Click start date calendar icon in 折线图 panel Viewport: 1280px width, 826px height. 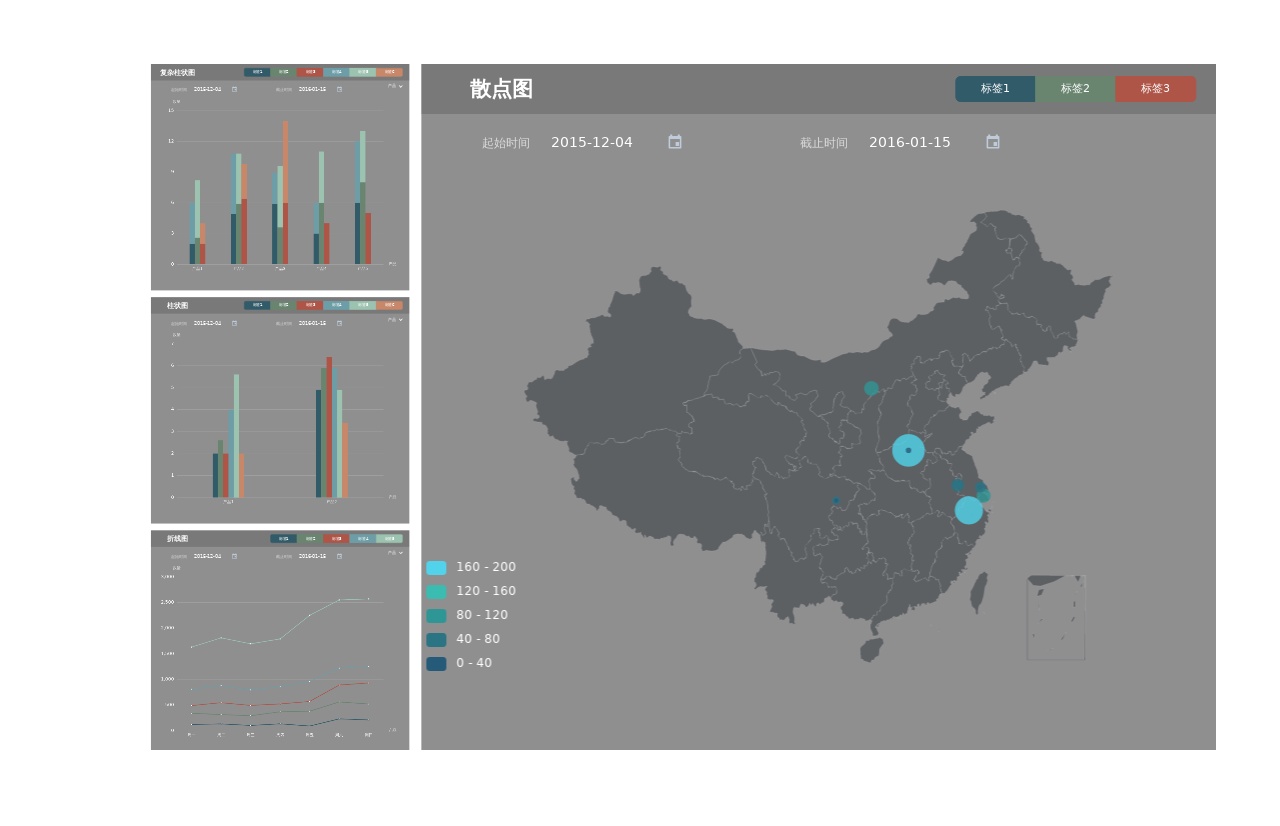[234, 556]
